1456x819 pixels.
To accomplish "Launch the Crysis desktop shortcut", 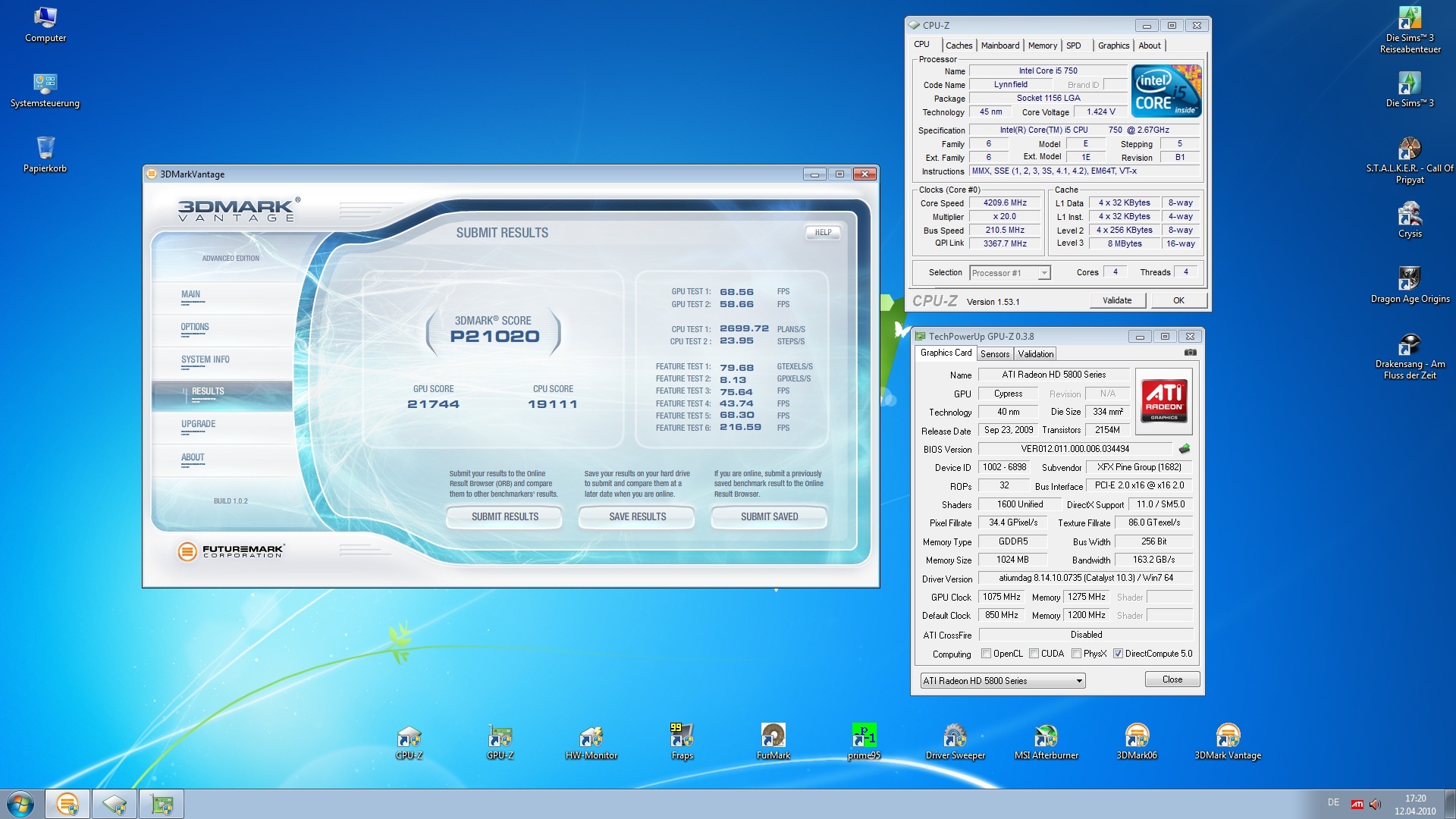I will click(1410, 221).
